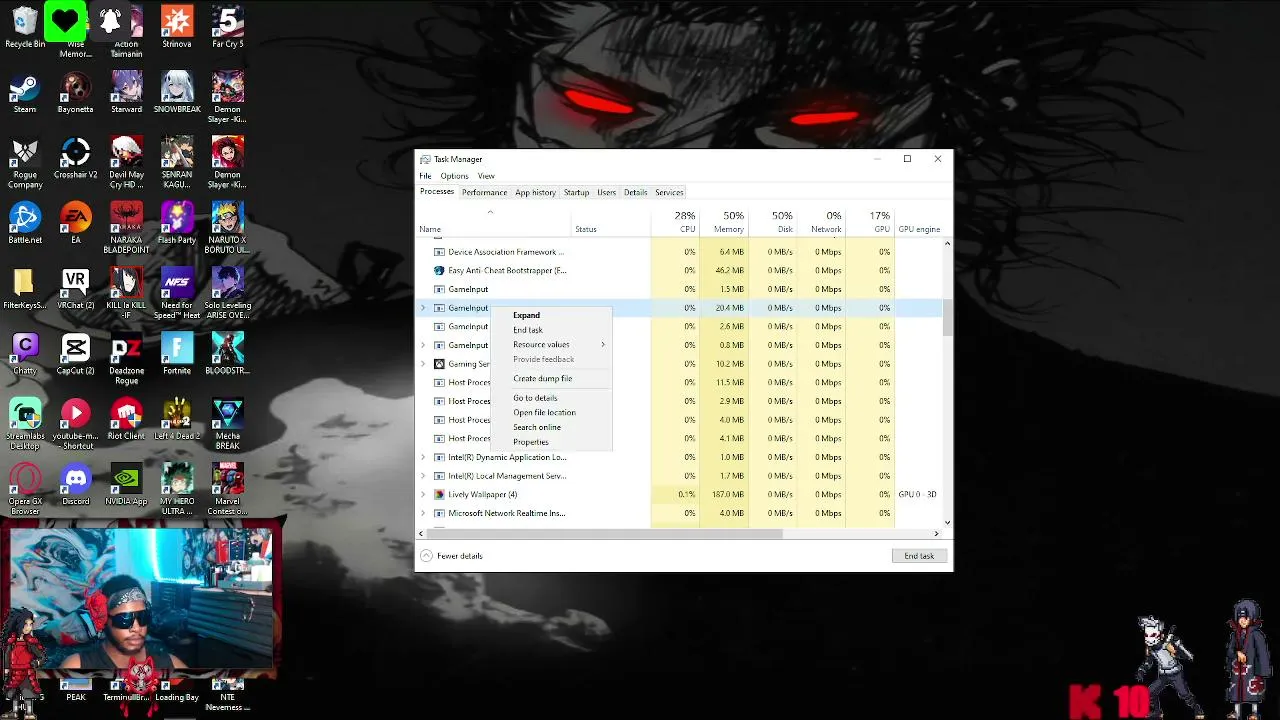
Task: Sort processes by the CPU column
Action: pyautogui.click(x=676, y=222)
